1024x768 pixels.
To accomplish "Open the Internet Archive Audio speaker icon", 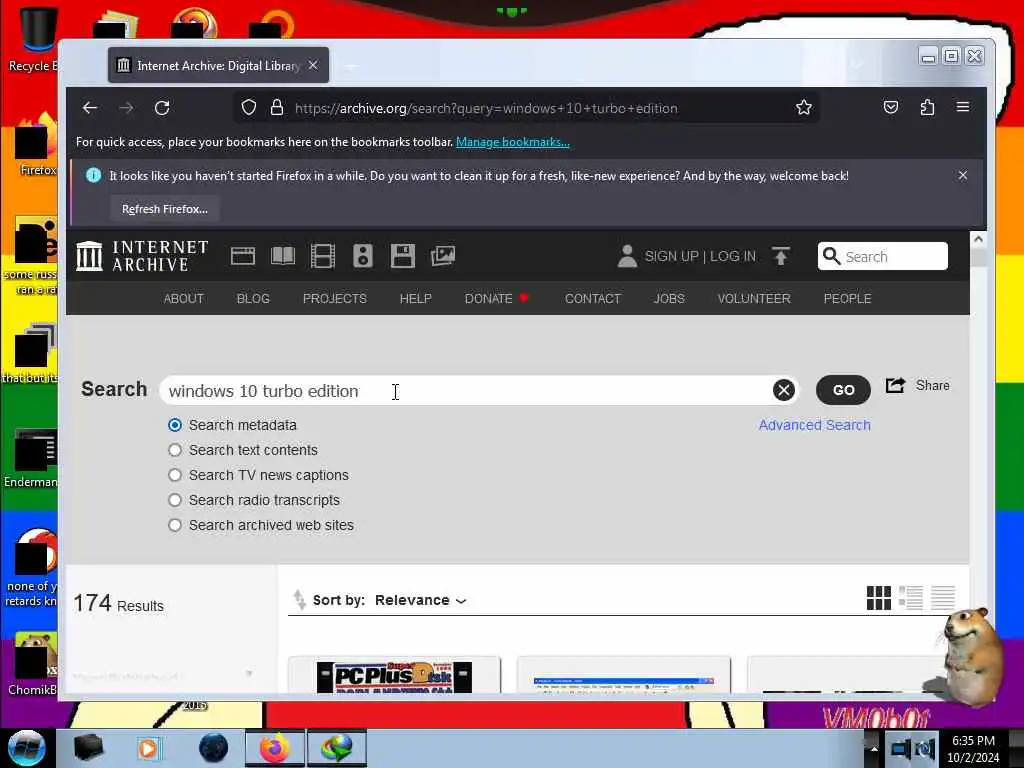I will click(x=363, y=256).
